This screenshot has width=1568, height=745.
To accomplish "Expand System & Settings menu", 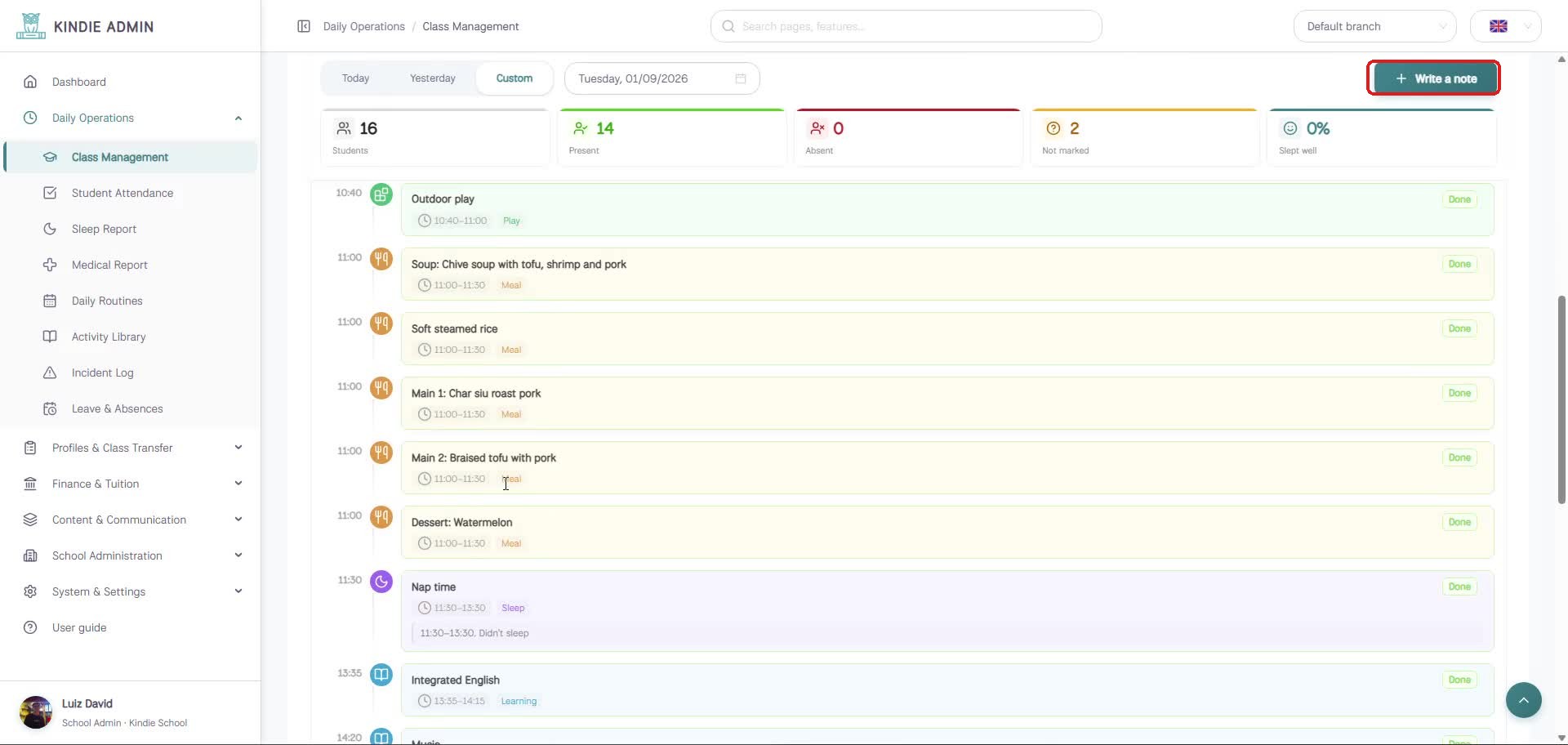I will pyautogui.click(x=131, y=591).
